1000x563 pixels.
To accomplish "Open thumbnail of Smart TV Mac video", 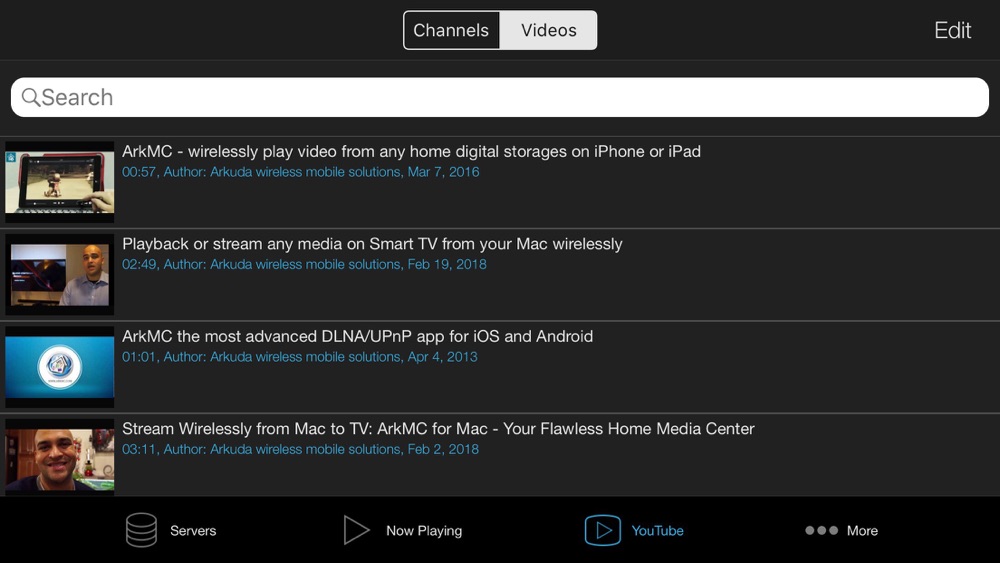I will click(59, 274).
